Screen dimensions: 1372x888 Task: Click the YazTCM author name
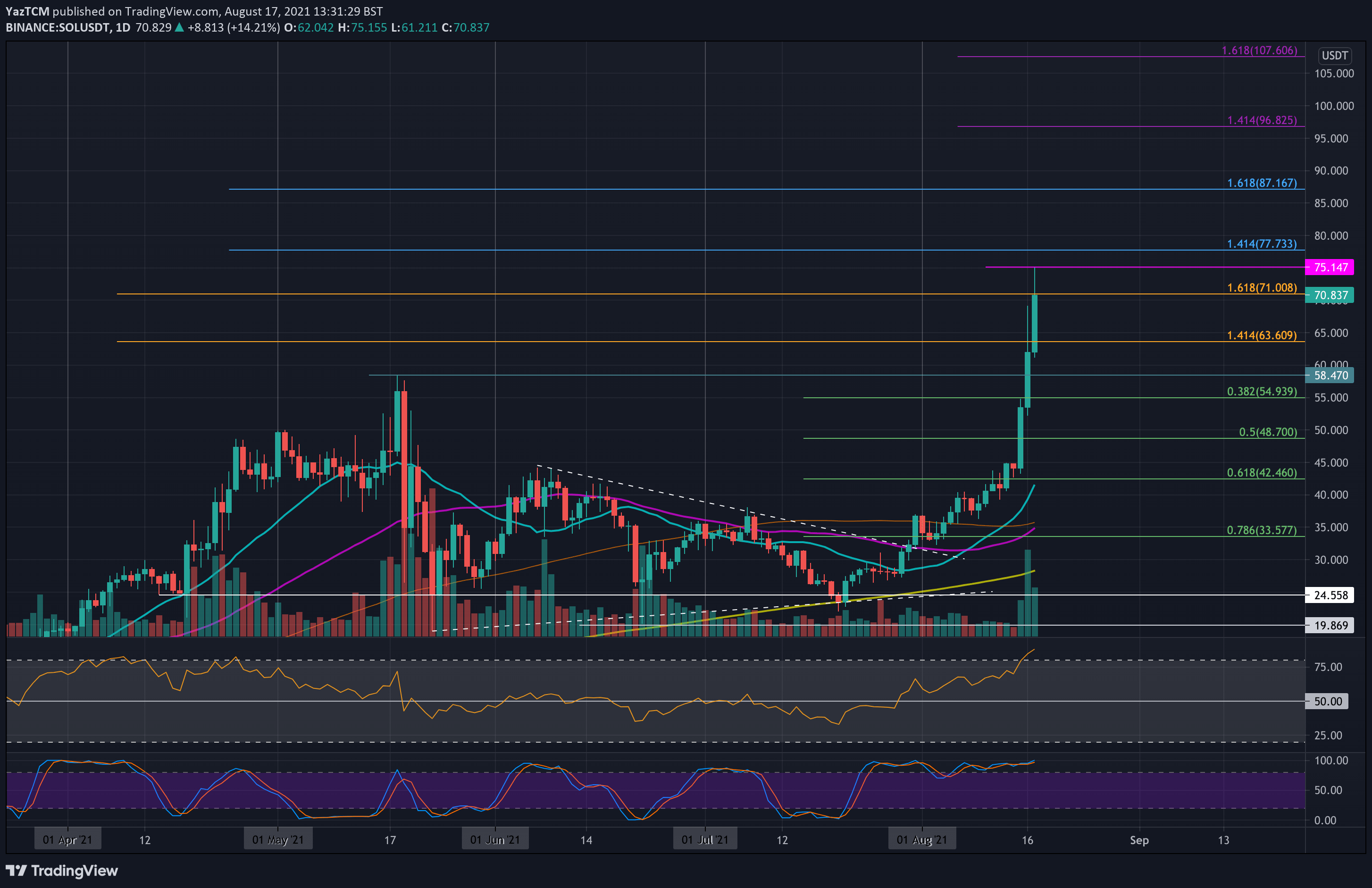[x=28, y=11]
